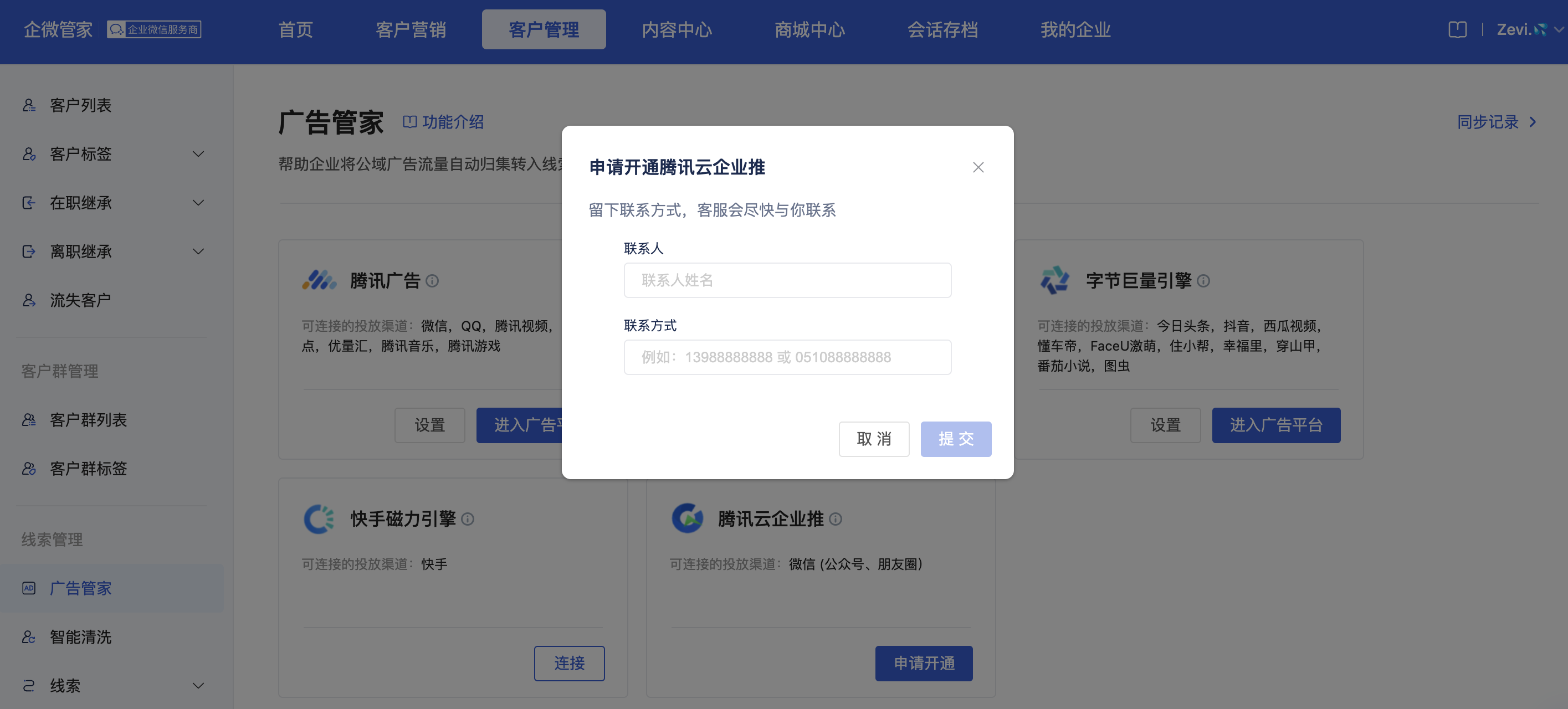The height and width of the screenshot is (709, 1568).
Task: Click the 企业微信服务商 badge icon
Action: tap(154, 29)
